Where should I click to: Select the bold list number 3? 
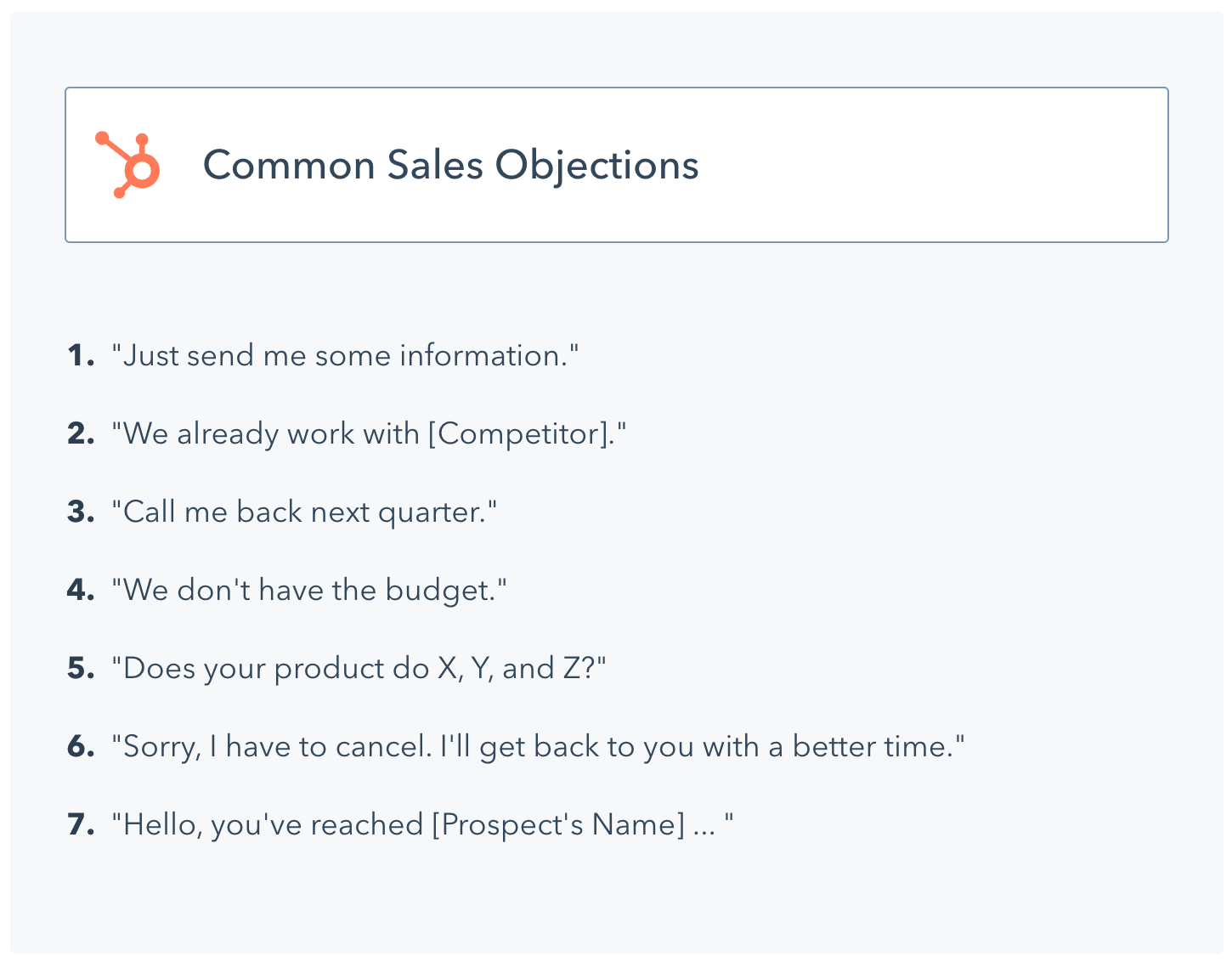pyautogui.click(x=80, y=512)
